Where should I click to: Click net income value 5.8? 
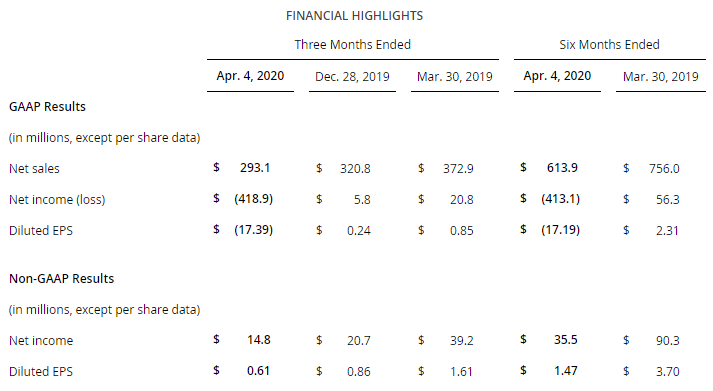pyautogui.click(x=362, y=200)
